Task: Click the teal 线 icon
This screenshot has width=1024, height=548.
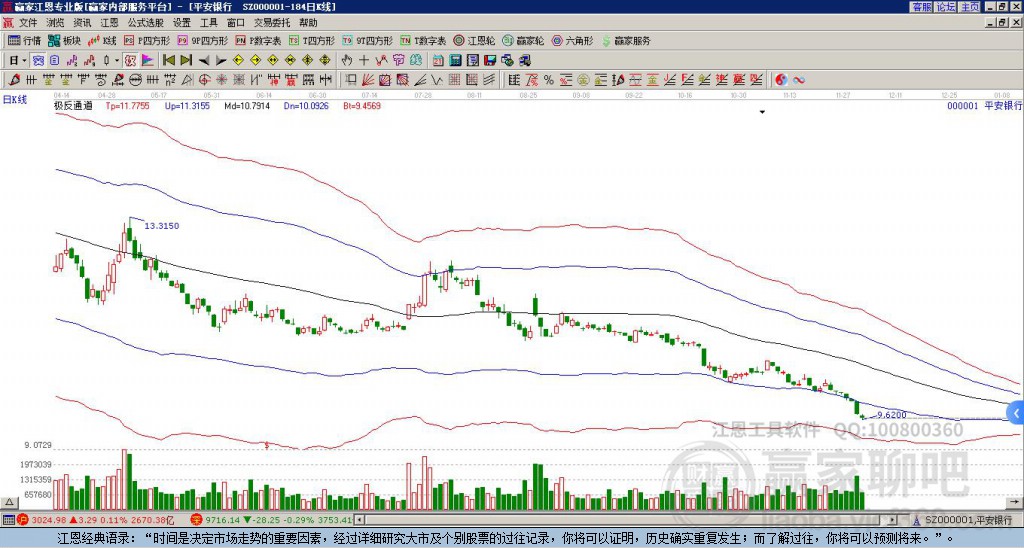Action: click(x=416, y=61)
